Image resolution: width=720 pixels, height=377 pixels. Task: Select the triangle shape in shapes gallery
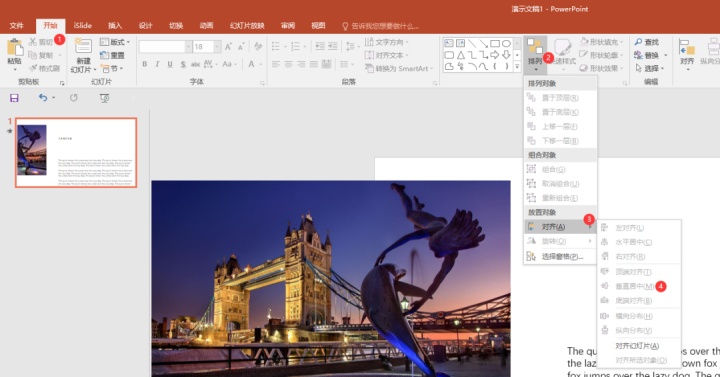[x=461, y=55]
